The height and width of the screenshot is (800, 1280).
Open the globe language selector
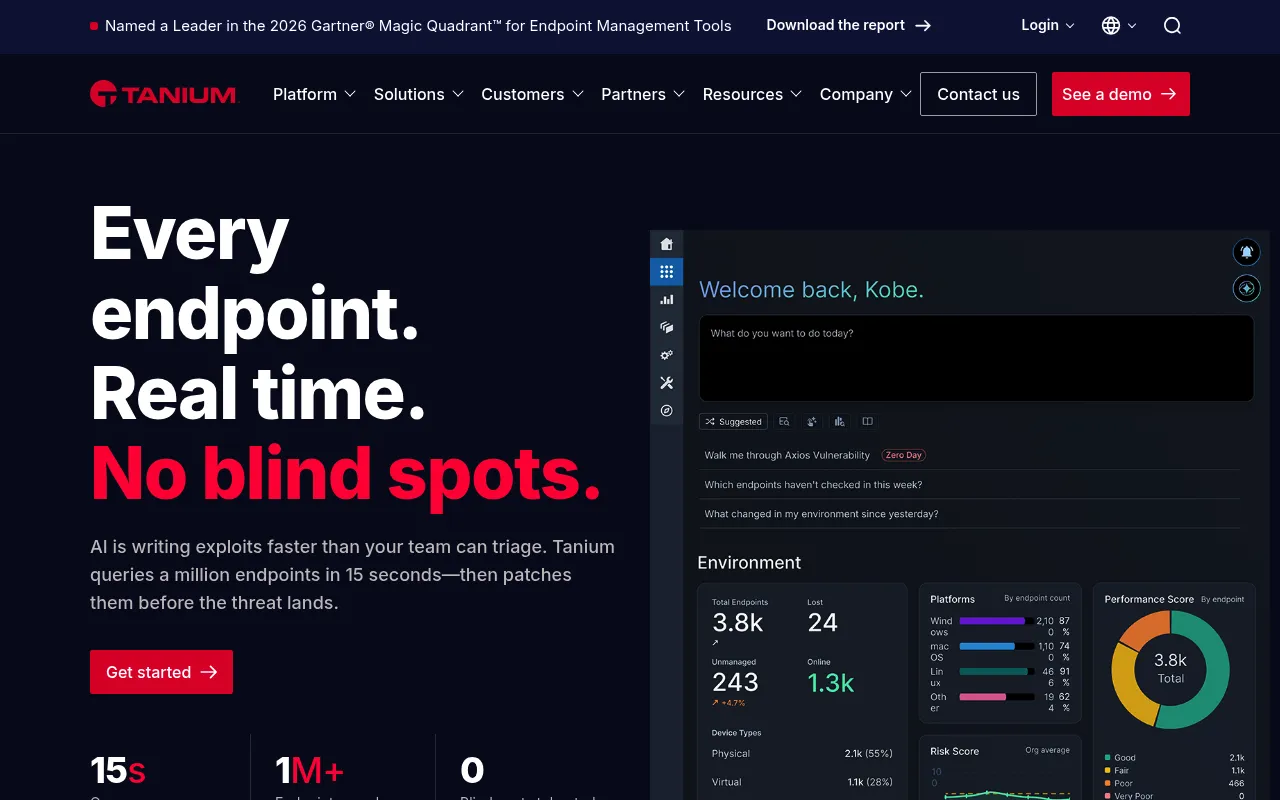coord(1111,26)
